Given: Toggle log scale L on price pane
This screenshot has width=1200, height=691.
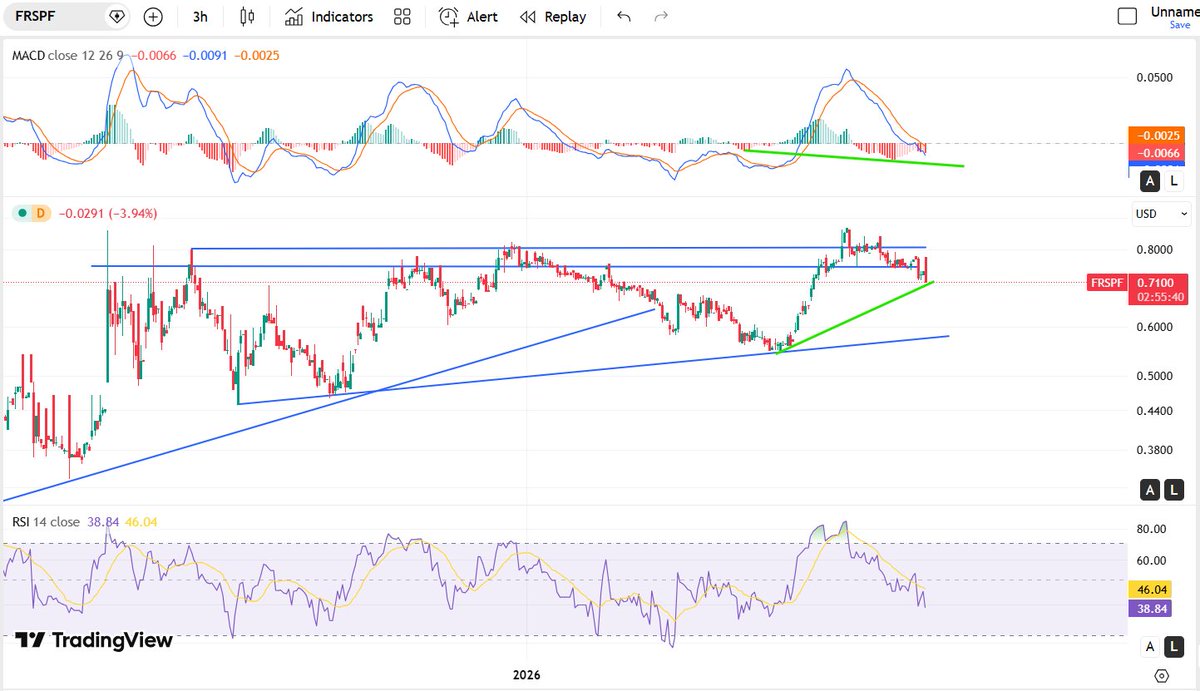Looking at the screenshot, I should coord(1175,490).
